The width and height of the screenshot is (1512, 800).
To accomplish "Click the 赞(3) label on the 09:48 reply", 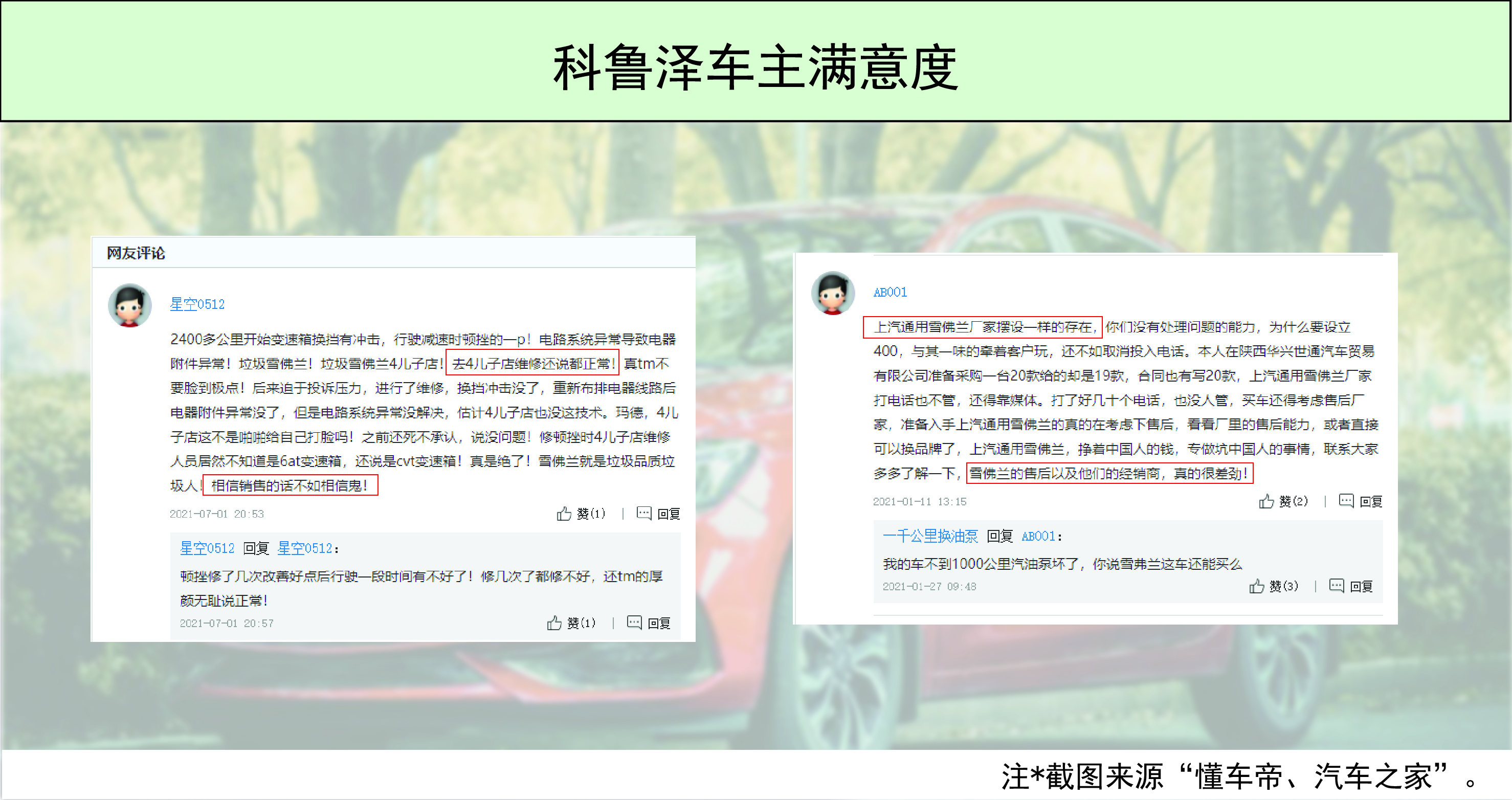I will pyautogui.click(x=1284, y=586).
